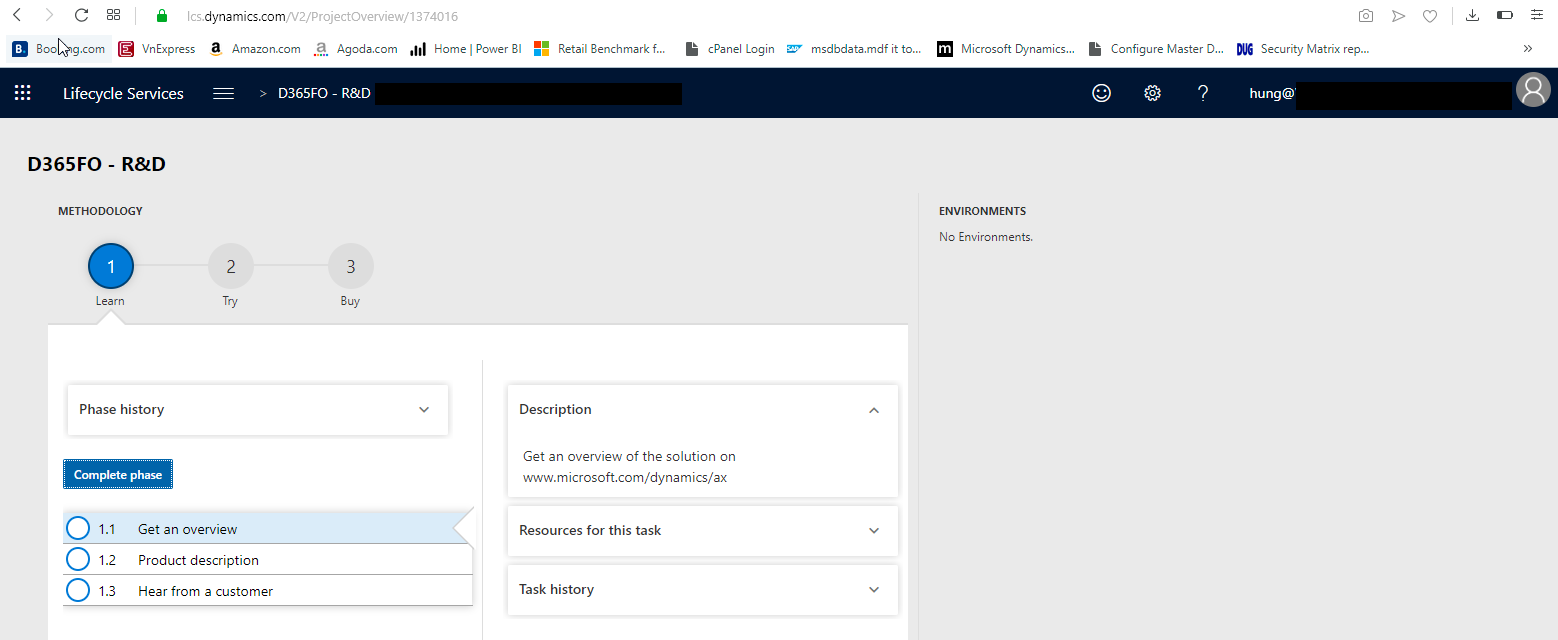
Task: Open Microsoft Dynamics bookmark
Action: point(1006,48)
